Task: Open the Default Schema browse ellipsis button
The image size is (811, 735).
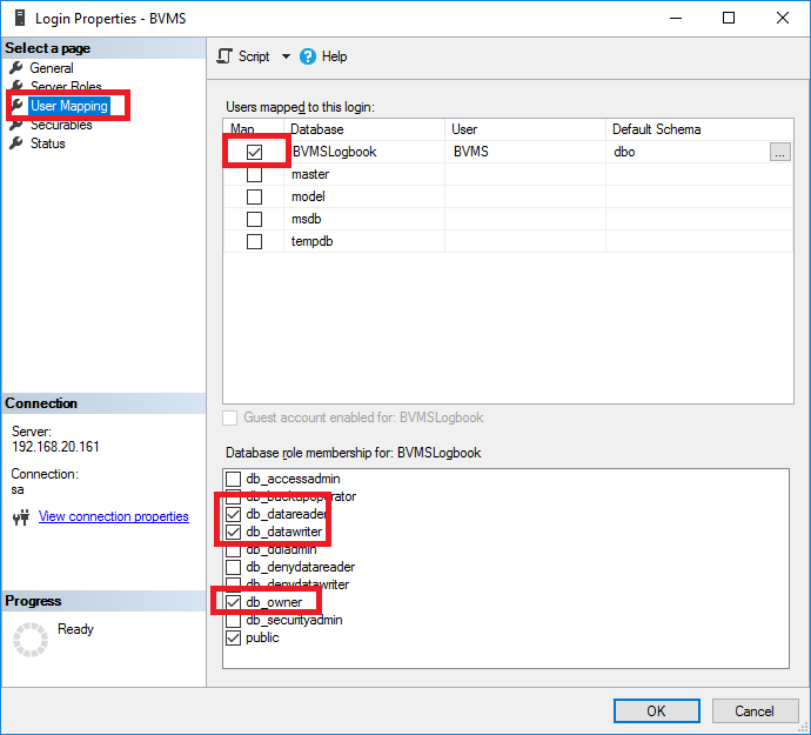Action: tap(780, 152)
